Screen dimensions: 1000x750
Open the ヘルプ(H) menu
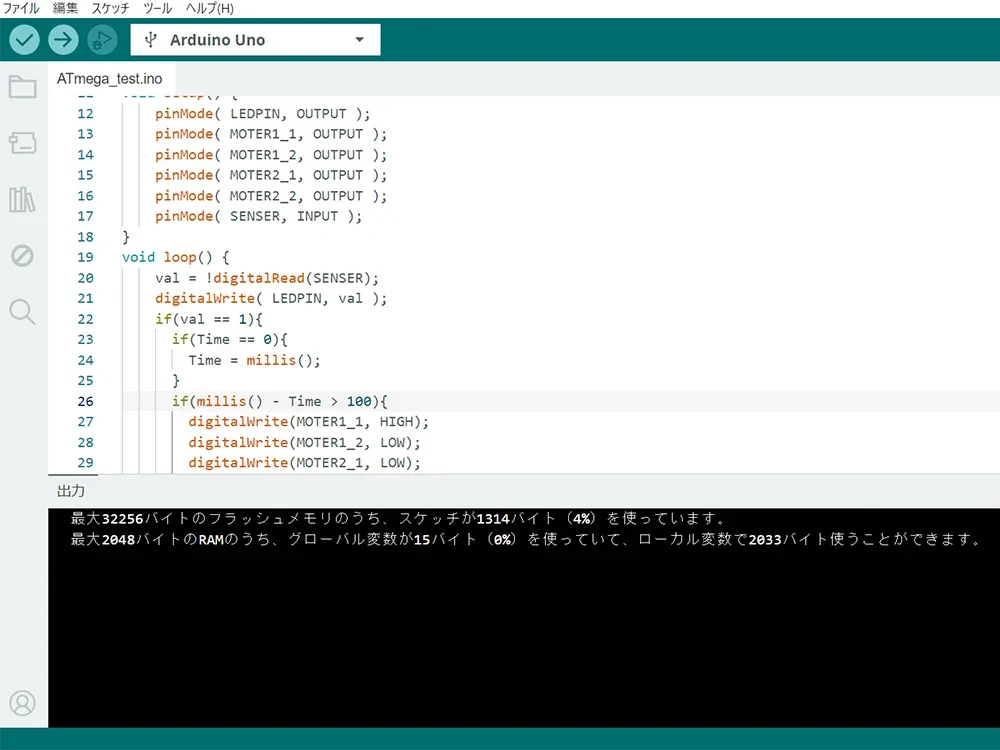click(209, 8)
